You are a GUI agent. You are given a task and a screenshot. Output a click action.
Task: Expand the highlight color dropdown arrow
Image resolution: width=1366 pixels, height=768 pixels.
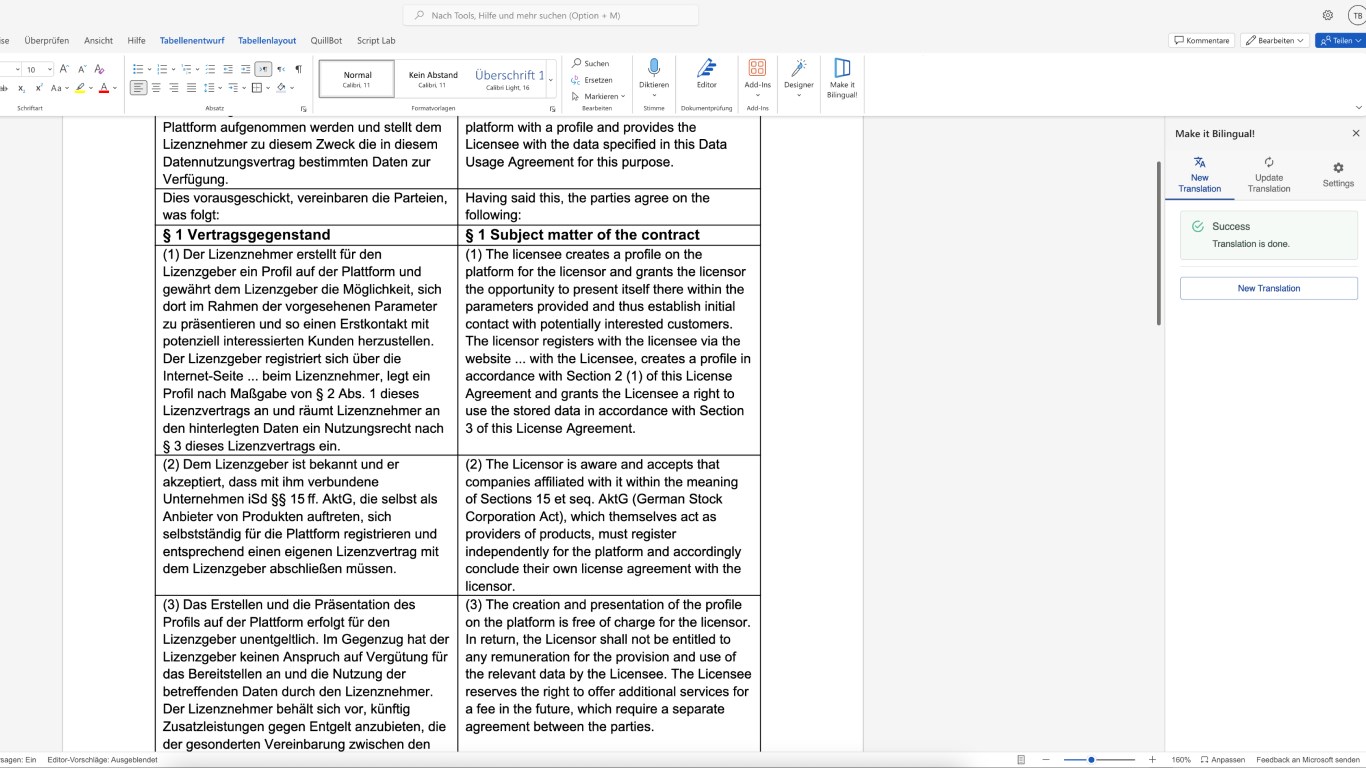pos(92,89)
